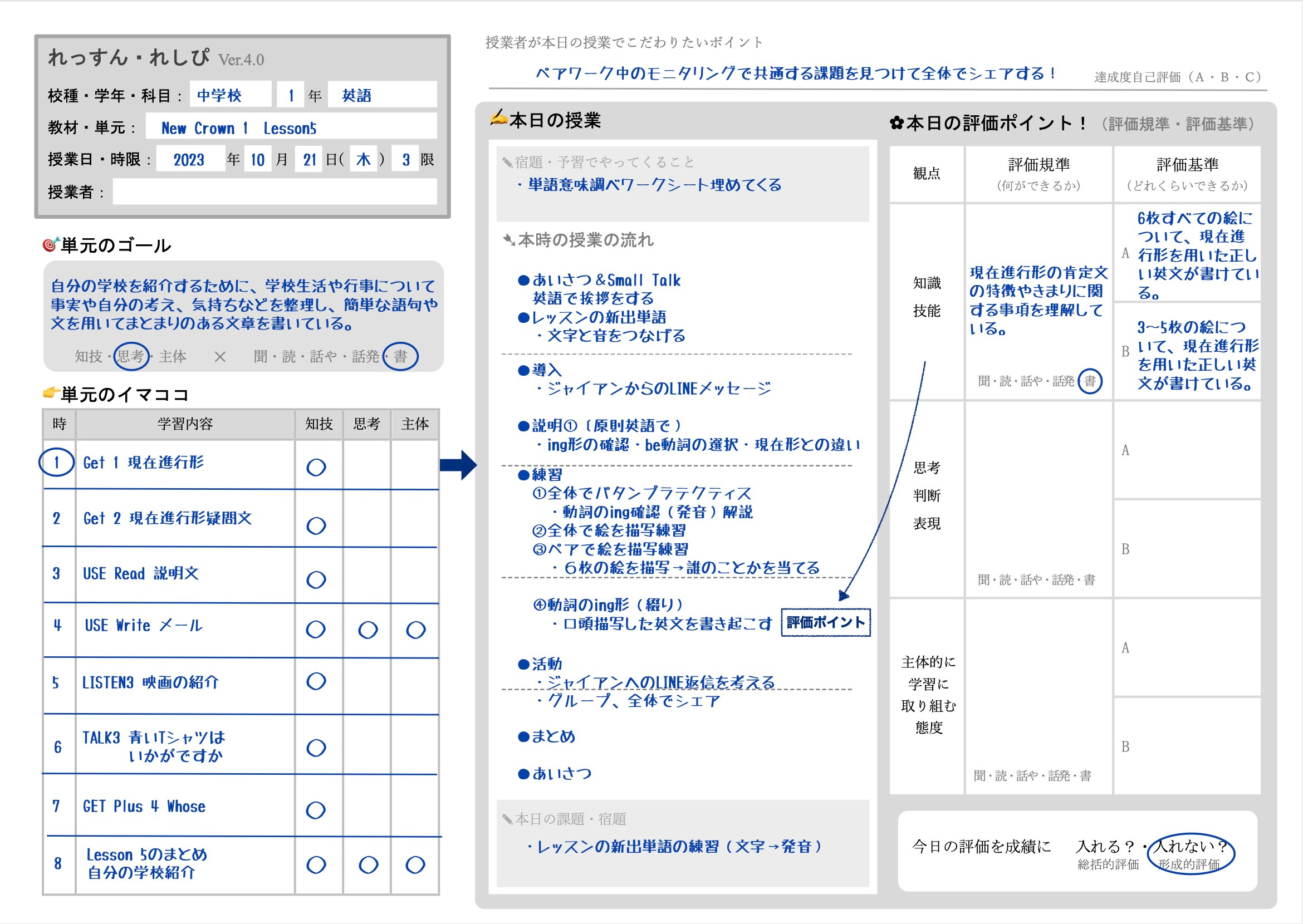Click the Get 2 現在進行形疑問文 lesson row

tap(240, 518)
